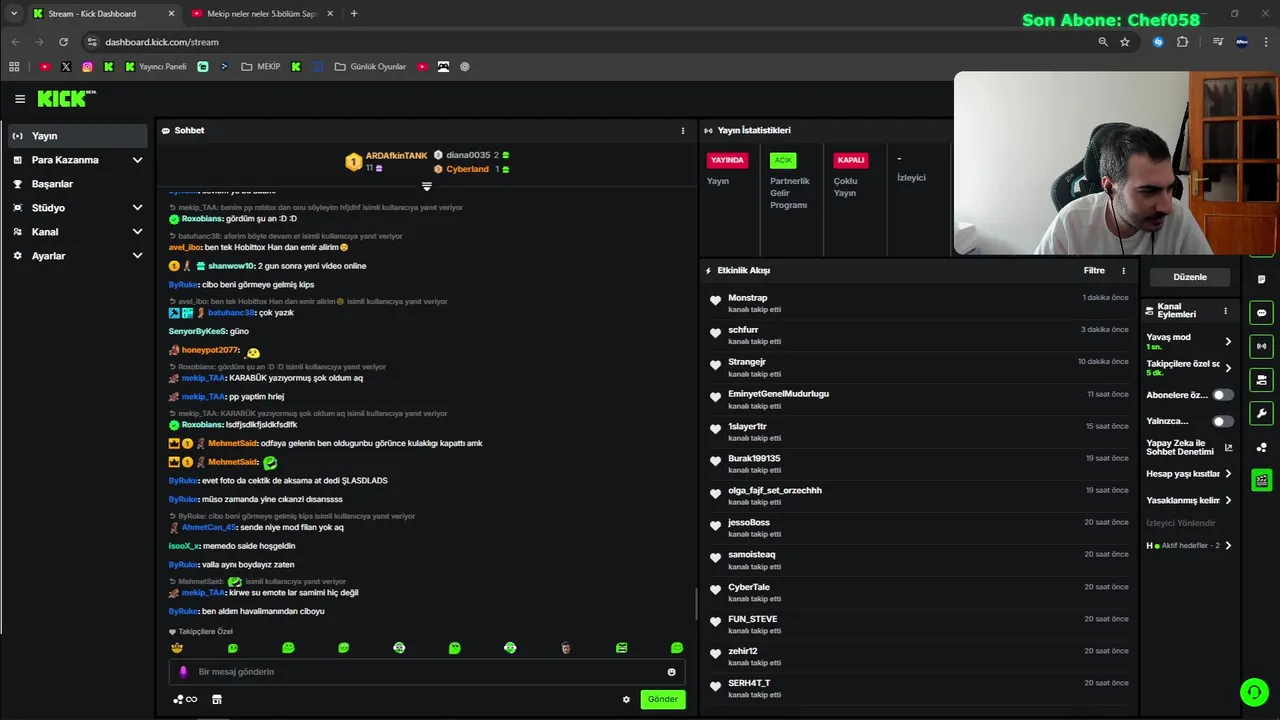Open a new browser tab
This screenshot has height=720, width=1280.
click(354, 14)
